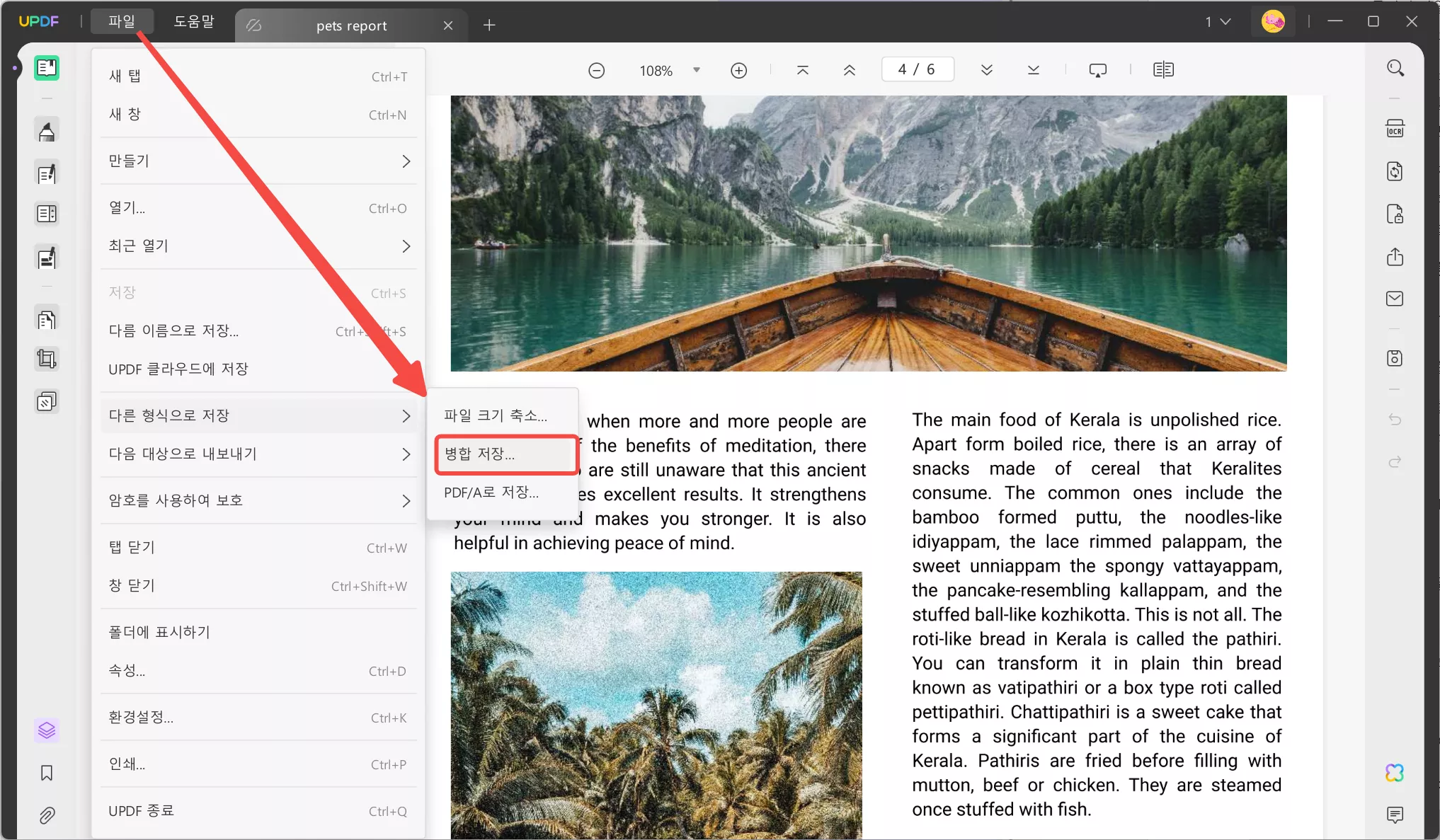Expand 암호를 사용하여 보호 submenu

[258, 501]
